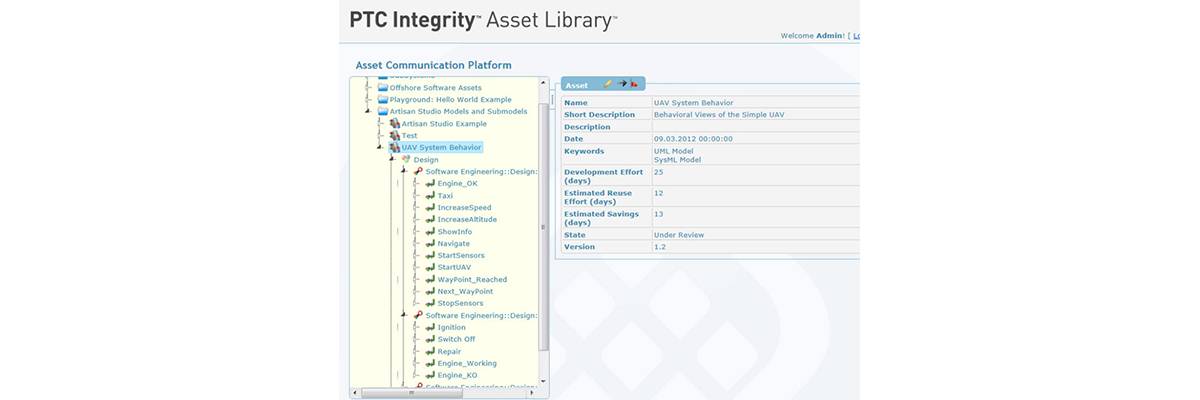The height and width of the screenshot is (400, 1200).
Task: Click the tree scroll-right arrow
Action: point(534,394)
